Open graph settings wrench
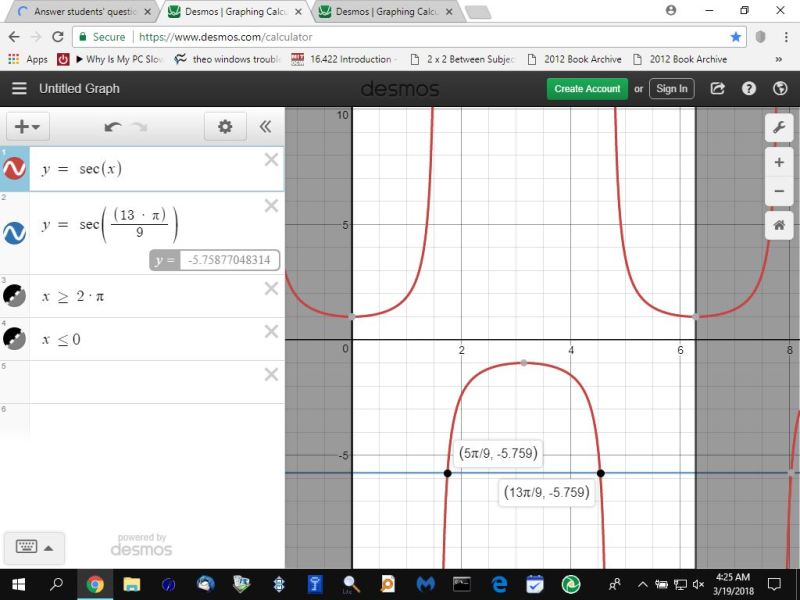This screenshot has width=800, height=600. click(779, 127)
